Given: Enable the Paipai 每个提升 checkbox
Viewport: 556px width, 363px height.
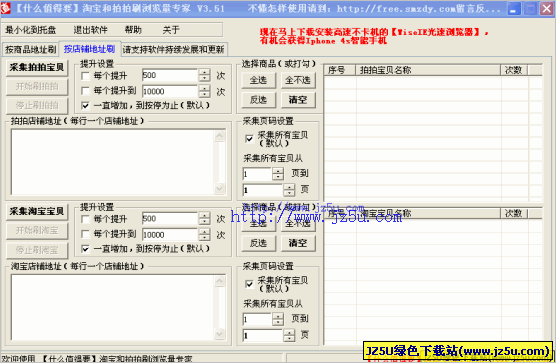Looking at the screenshot, I should point(85,76).
